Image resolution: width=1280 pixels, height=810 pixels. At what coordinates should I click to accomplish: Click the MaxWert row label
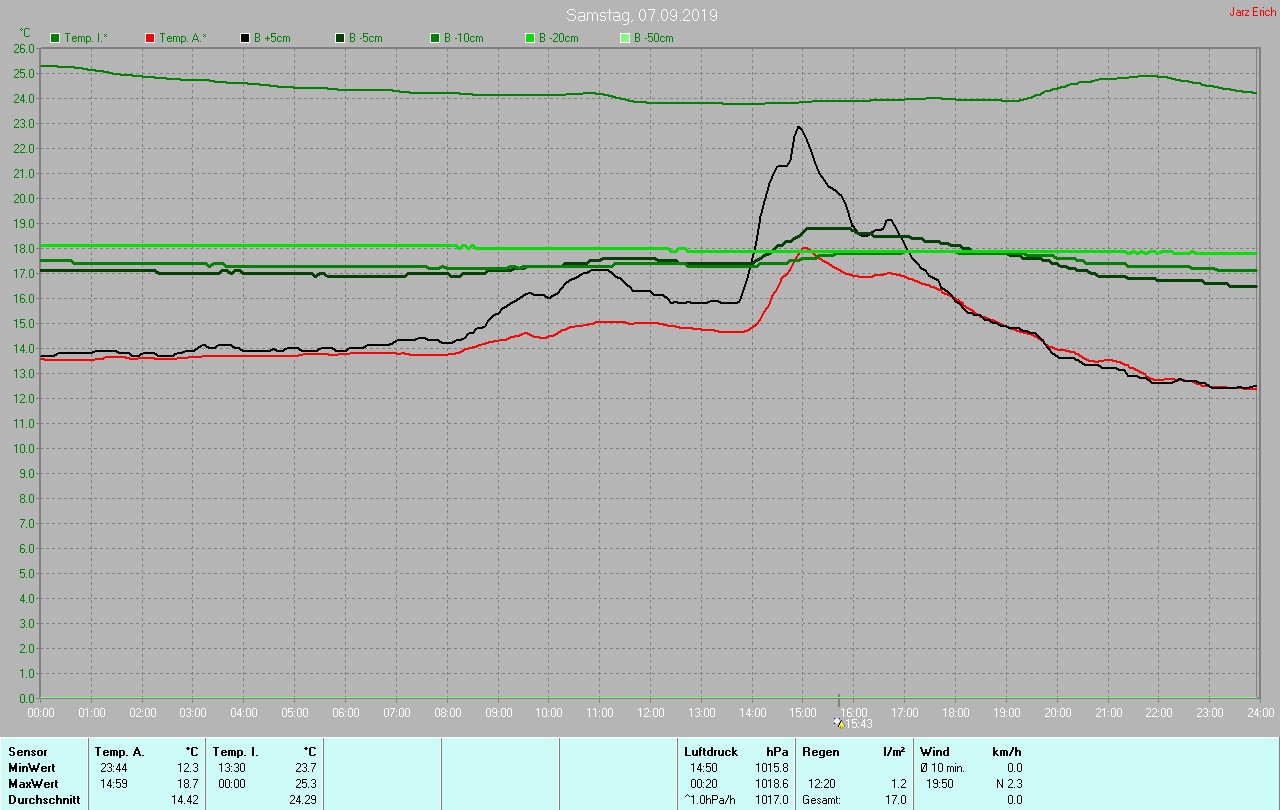point(34,783)
